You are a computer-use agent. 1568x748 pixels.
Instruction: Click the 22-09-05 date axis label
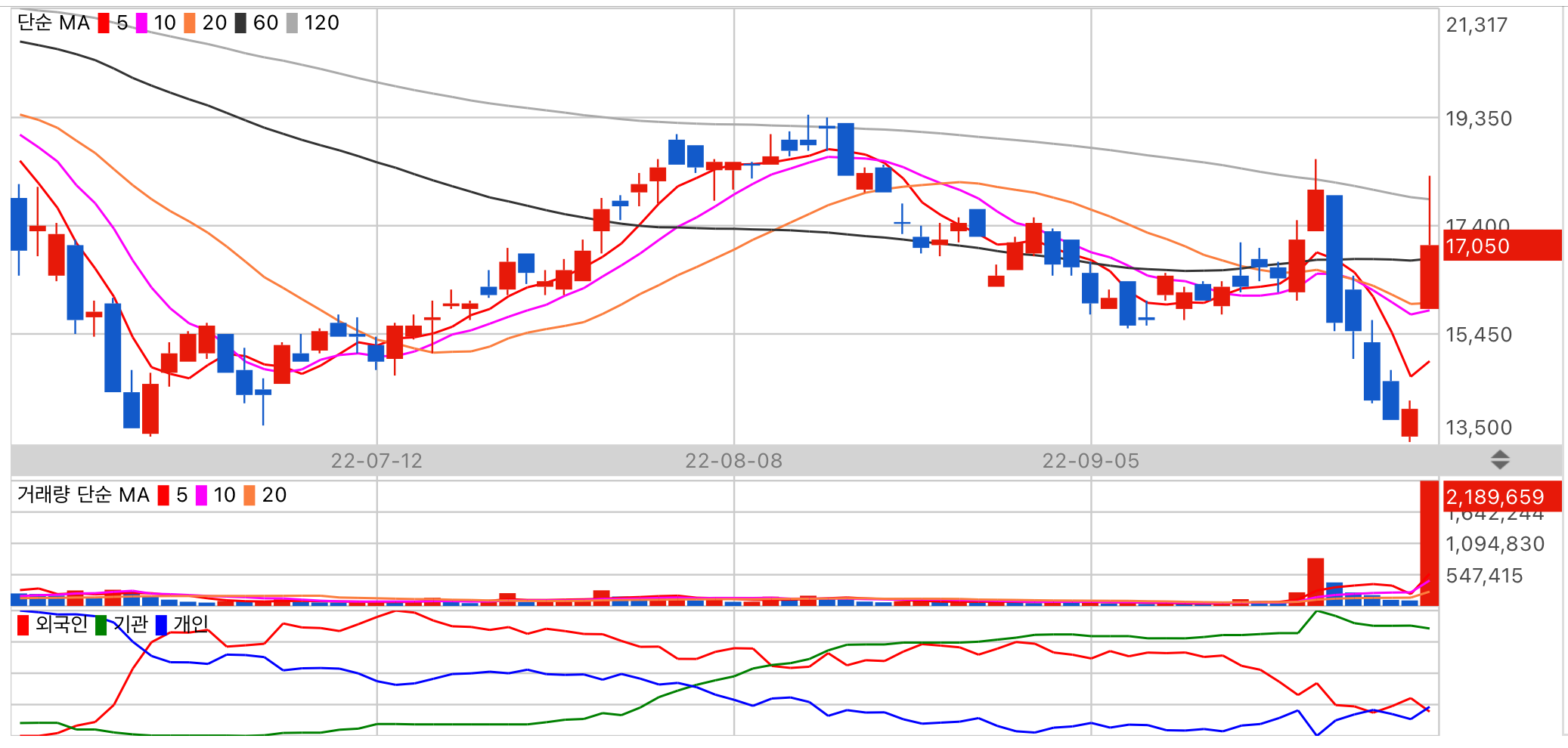point(1091,461)
